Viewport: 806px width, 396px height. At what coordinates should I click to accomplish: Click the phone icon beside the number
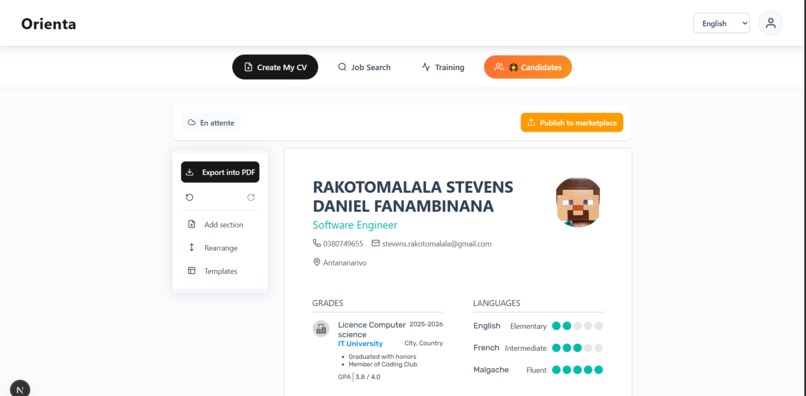point(317,243)
